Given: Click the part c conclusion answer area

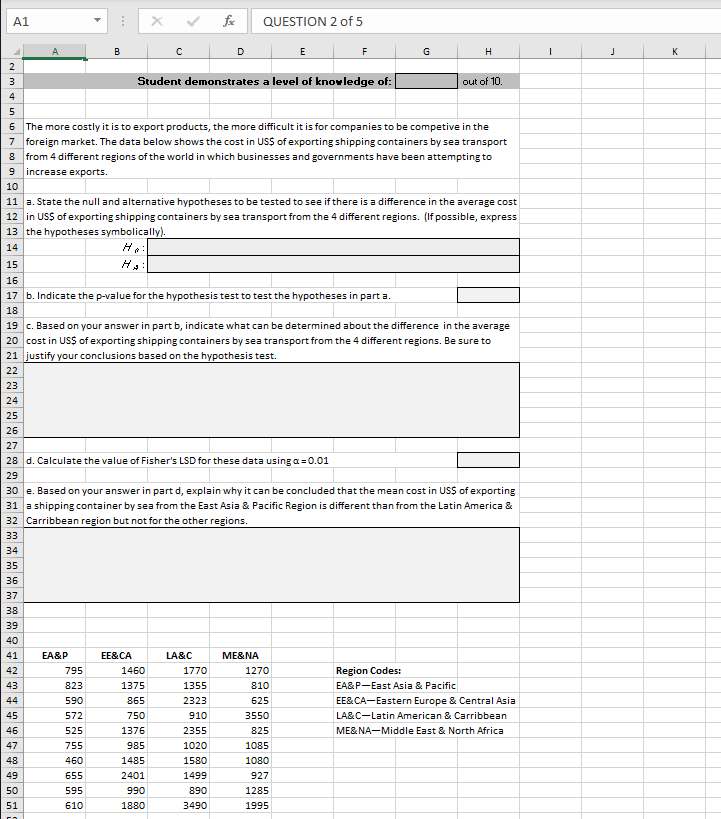Looking at the screenshot, I should (x=272, y=400).
